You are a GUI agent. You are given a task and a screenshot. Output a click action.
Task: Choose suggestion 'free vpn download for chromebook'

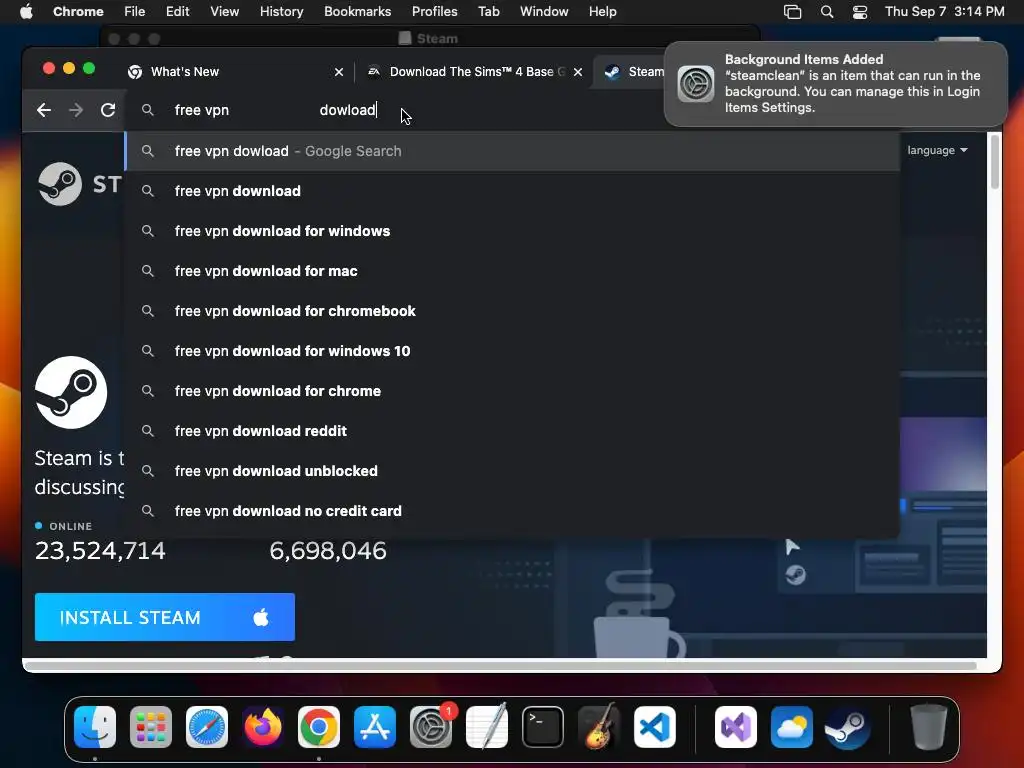[x=513, y=311]
